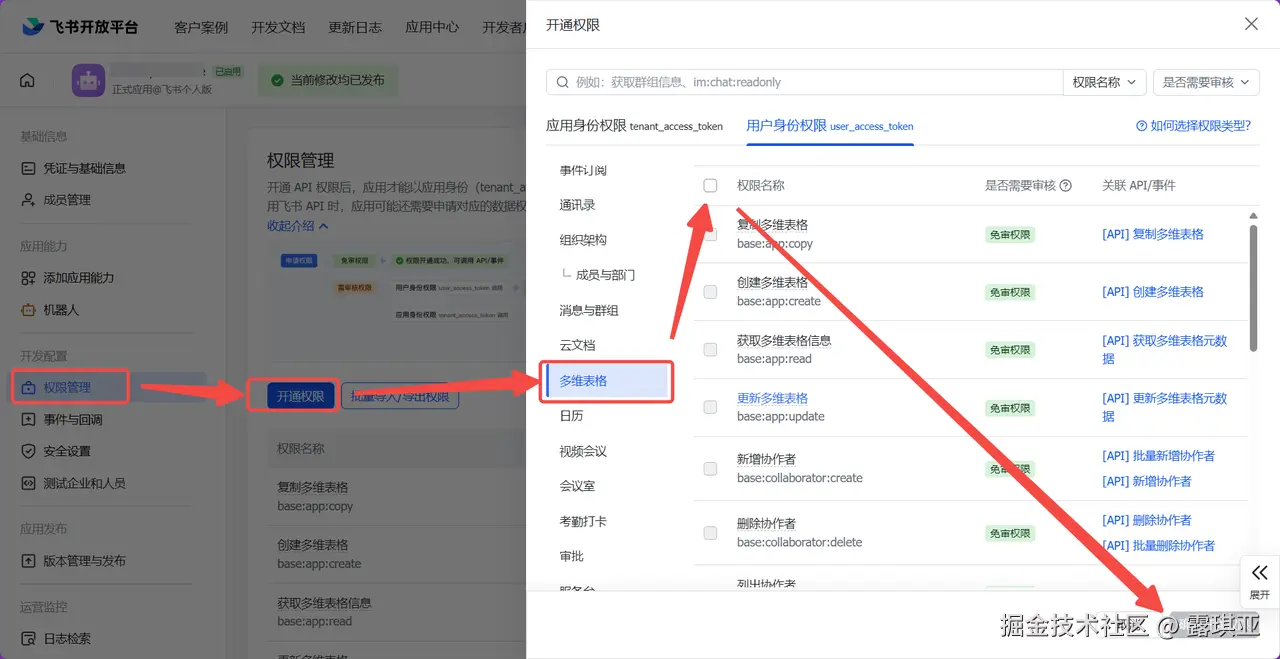Select 多维表格 permission category
Image resolution: width=1280 pixels, height=659 pixels.
(x=606, y=381)
